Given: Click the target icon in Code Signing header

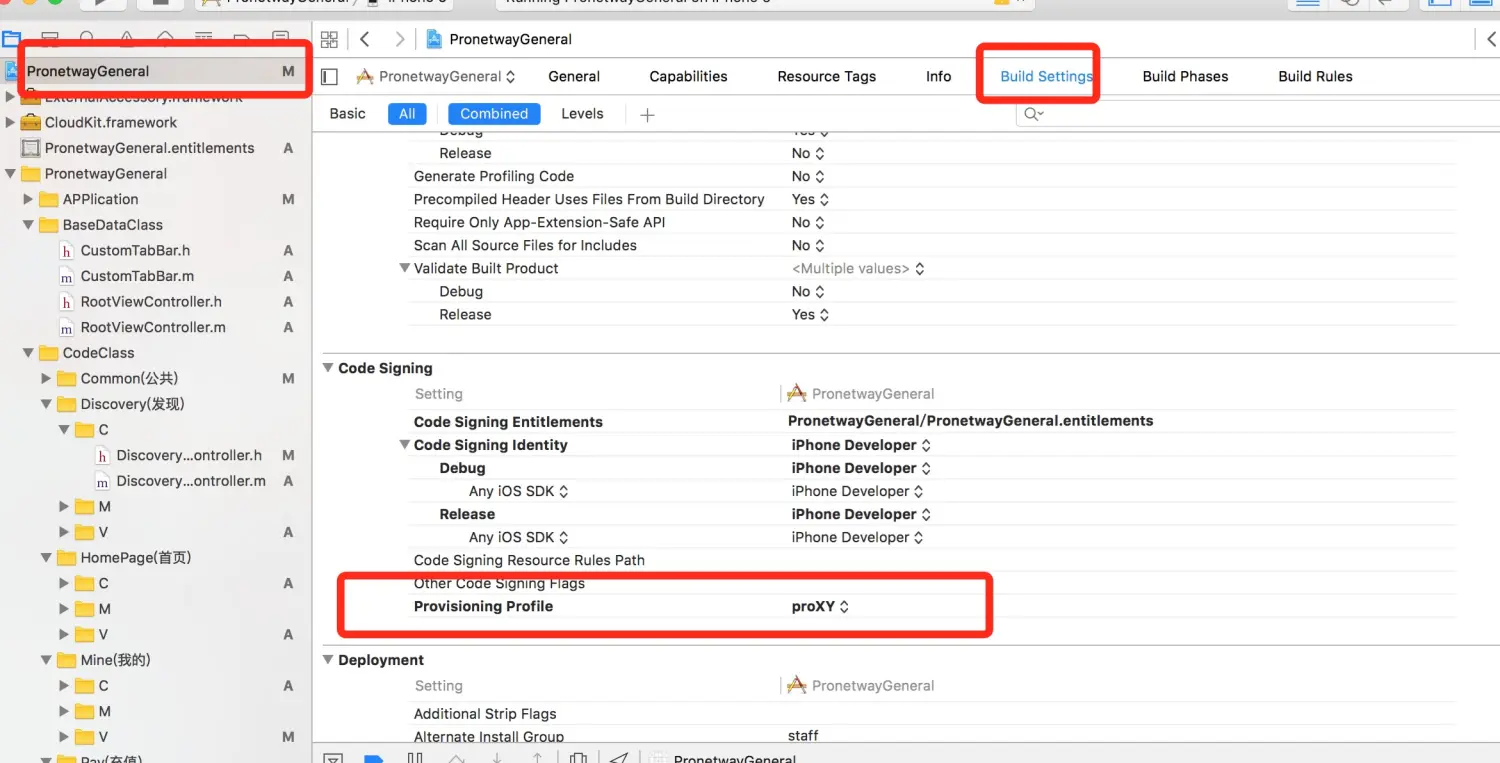Looking at the screenshot, I should click(797, 393).
